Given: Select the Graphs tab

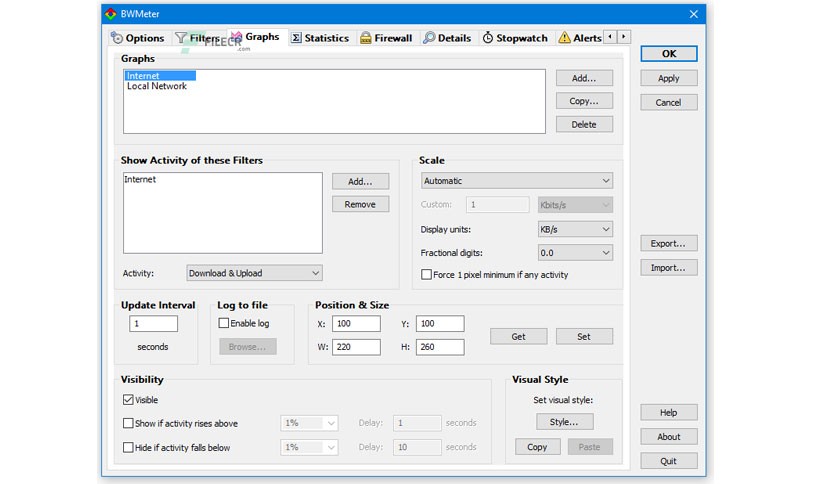Looking at the screenshot, I should 256,37.
